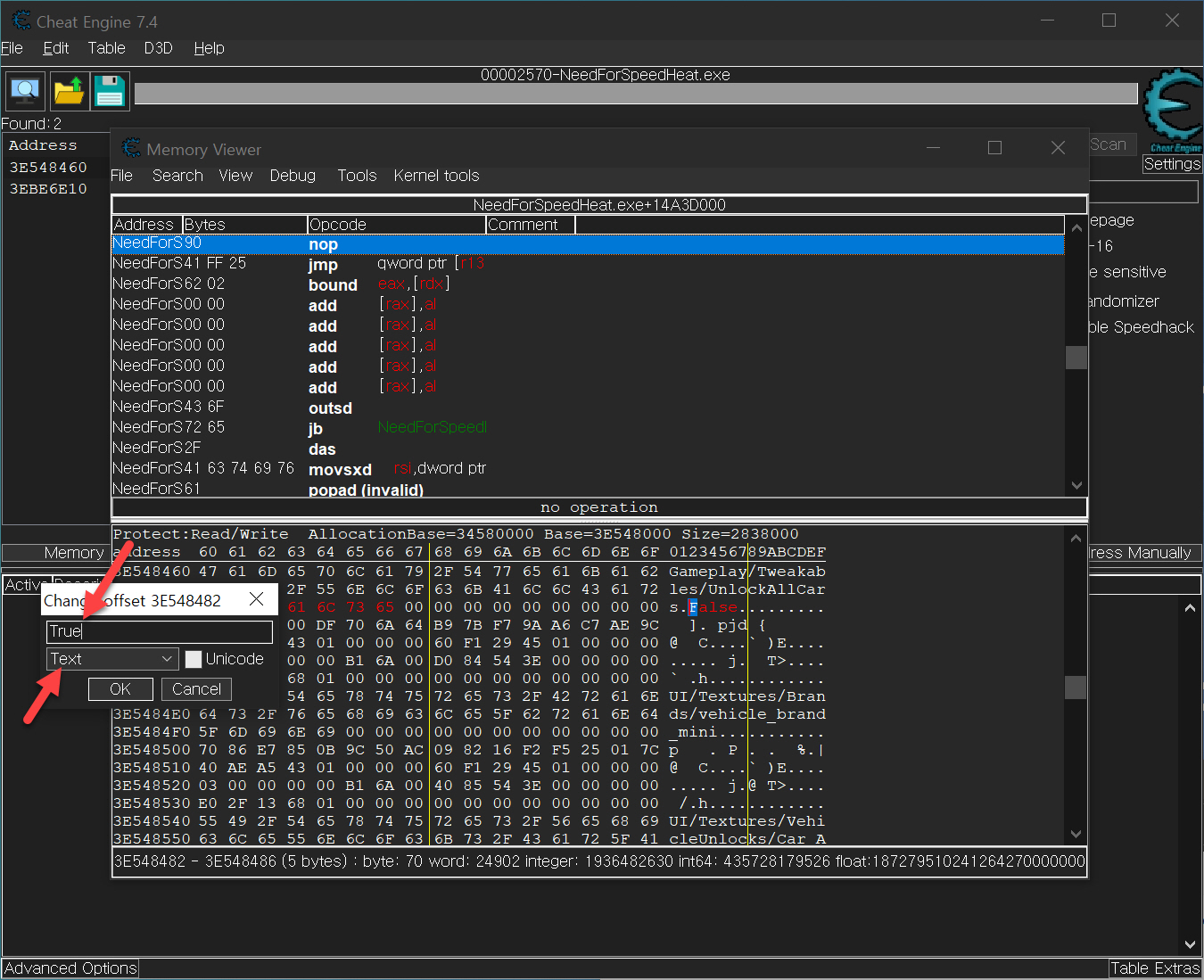The image size is (1204, 980).
Task: Confirm the dialog with OK
Action: pos(120,689)
